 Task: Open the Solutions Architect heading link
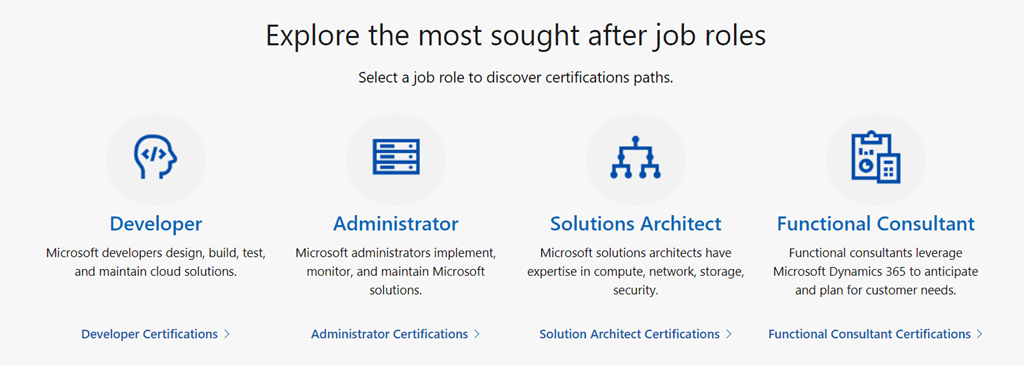[635, 224]
